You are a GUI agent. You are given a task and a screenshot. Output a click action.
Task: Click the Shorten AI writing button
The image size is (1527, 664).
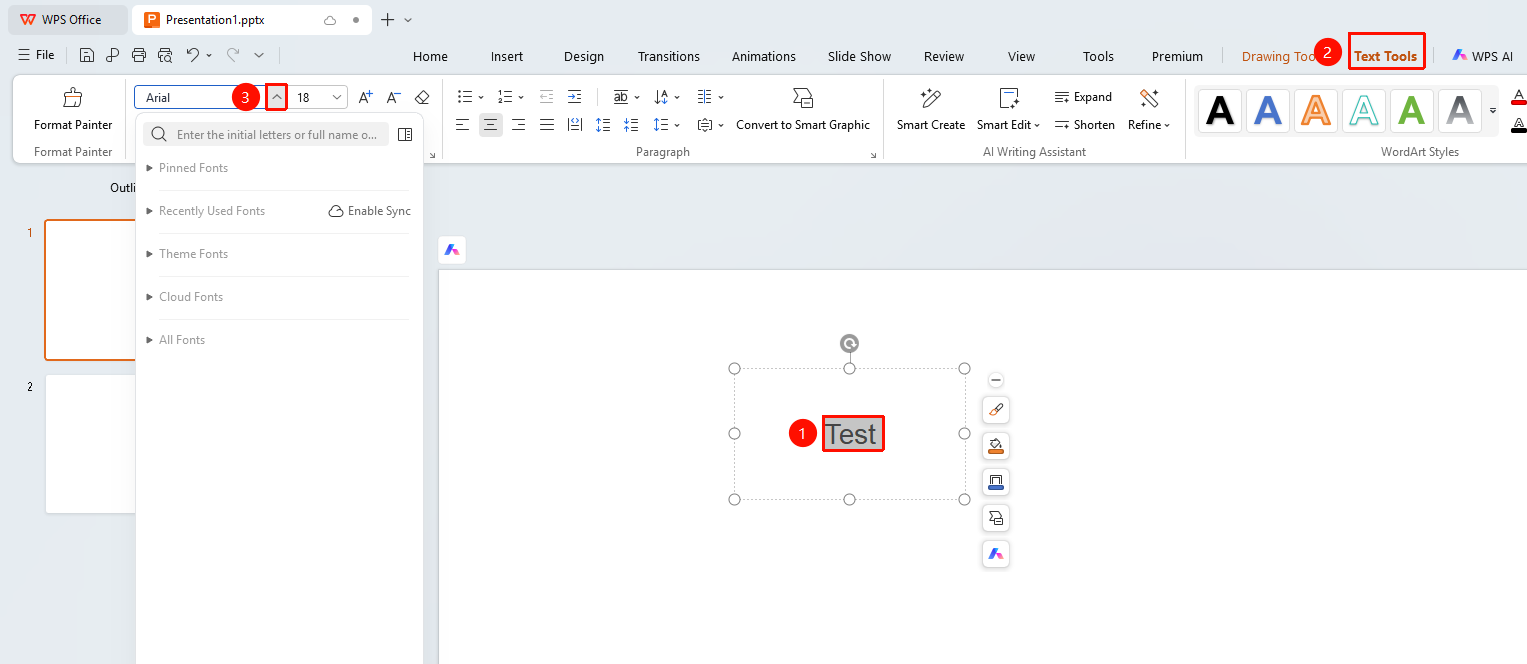tap(1084, 125)
